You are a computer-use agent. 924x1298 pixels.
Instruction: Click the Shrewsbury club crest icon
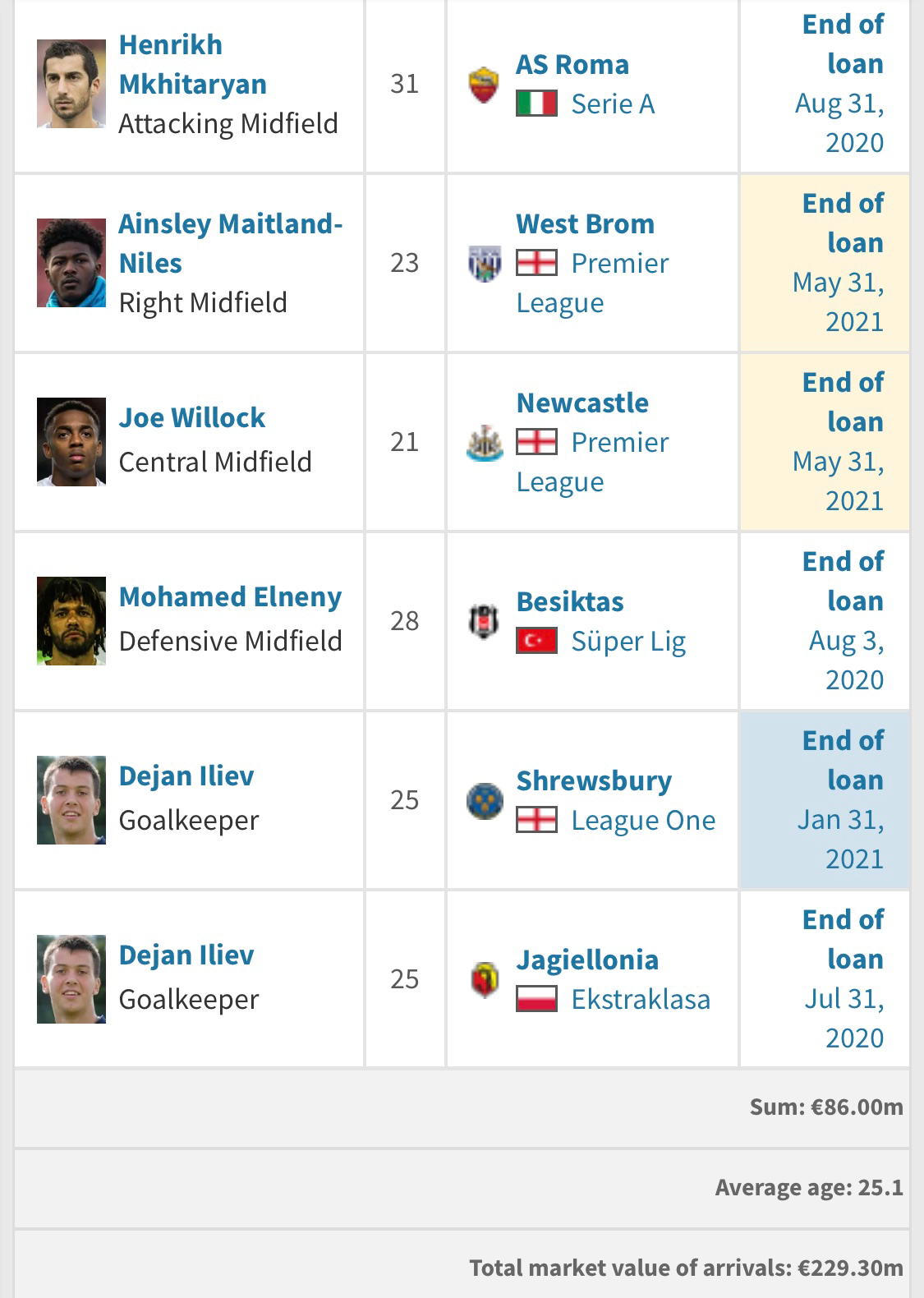pos(484,801)
